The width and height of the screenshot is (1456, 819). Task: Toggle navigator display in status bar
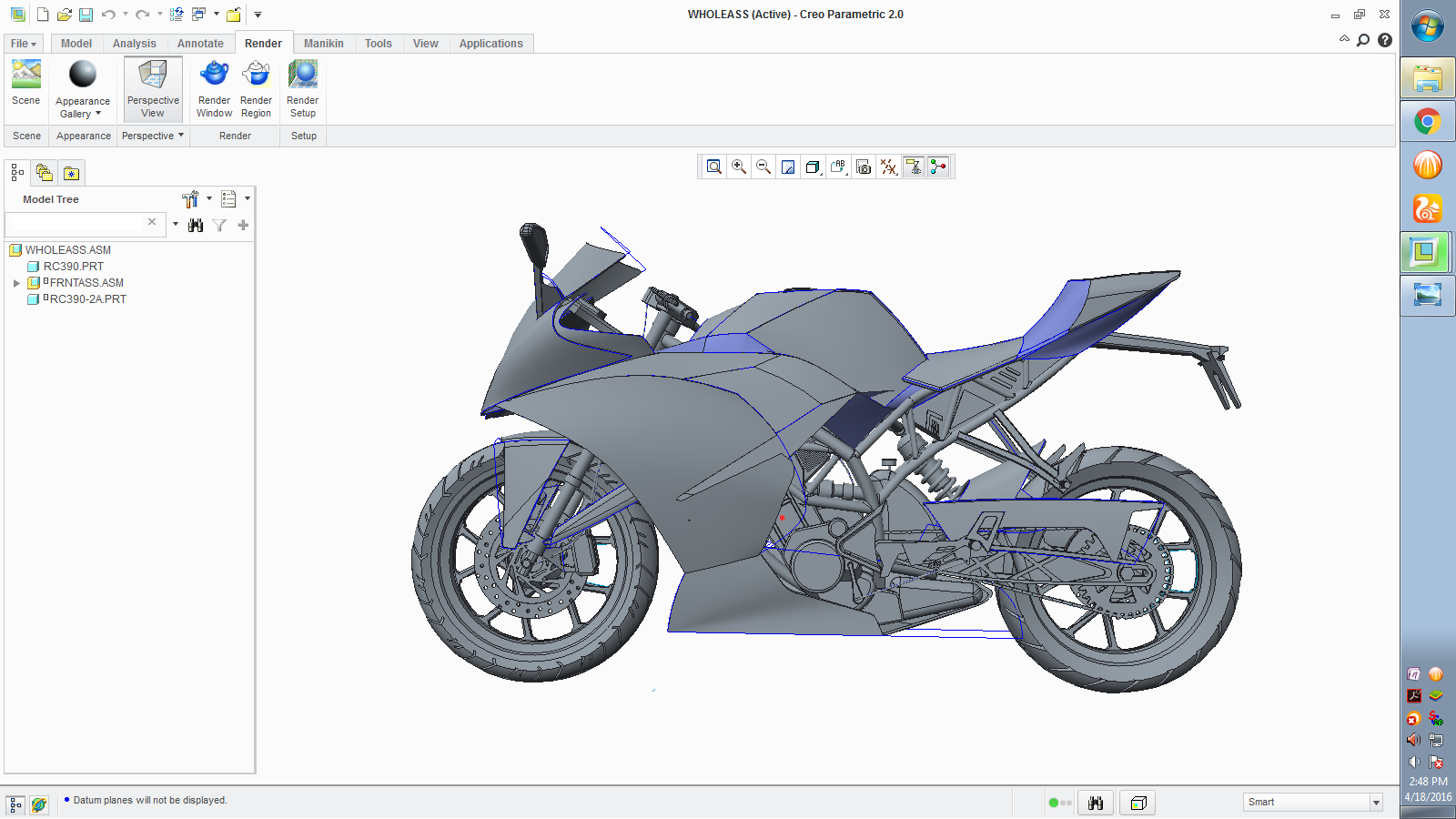15,804
